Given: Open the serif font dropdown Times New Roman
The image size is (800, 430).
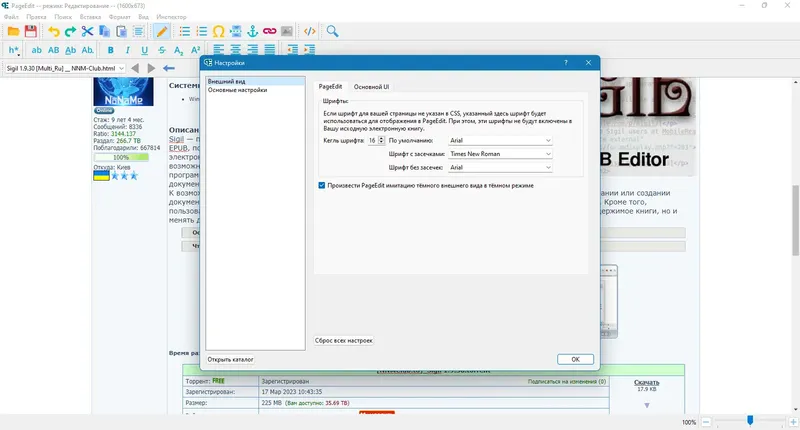Looking at the screenshot, I should tap(500, 154).
